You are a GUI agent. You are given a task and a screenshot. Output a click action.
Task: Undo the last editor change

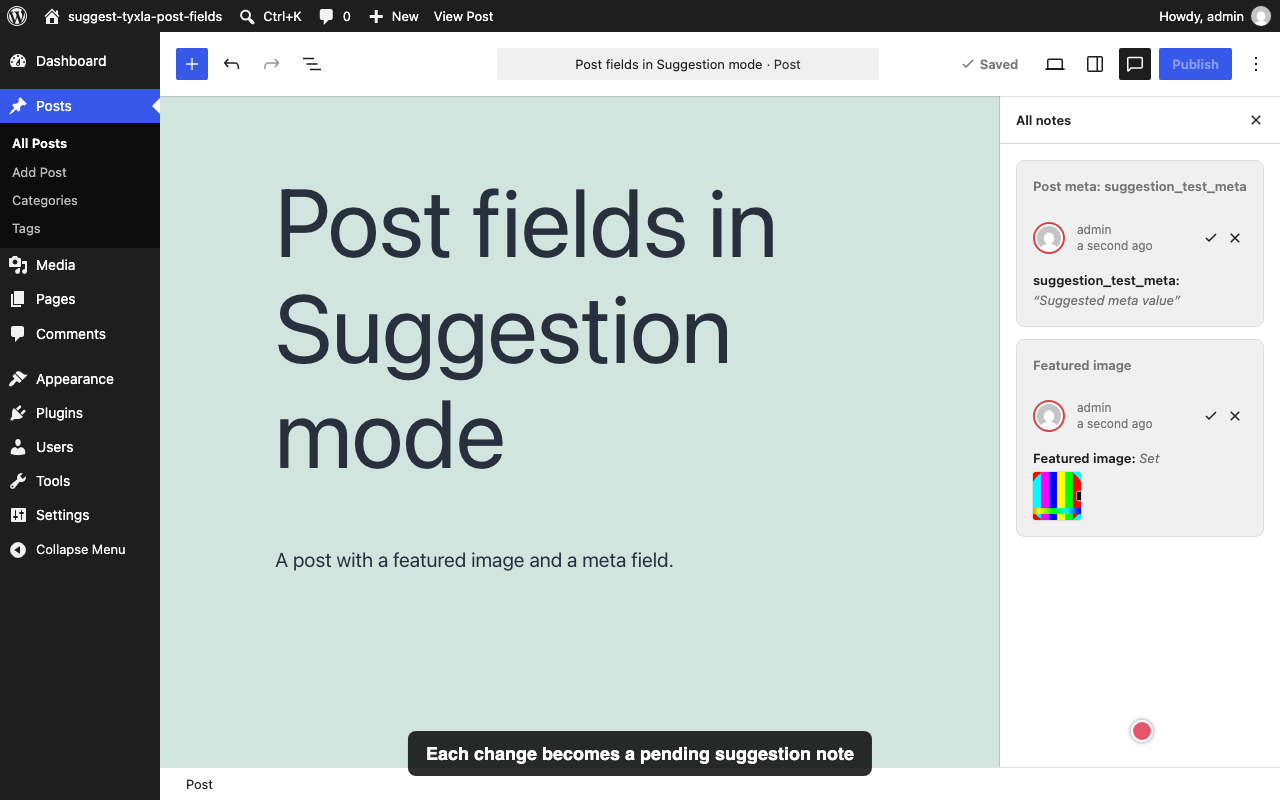(x=232, y=64)
